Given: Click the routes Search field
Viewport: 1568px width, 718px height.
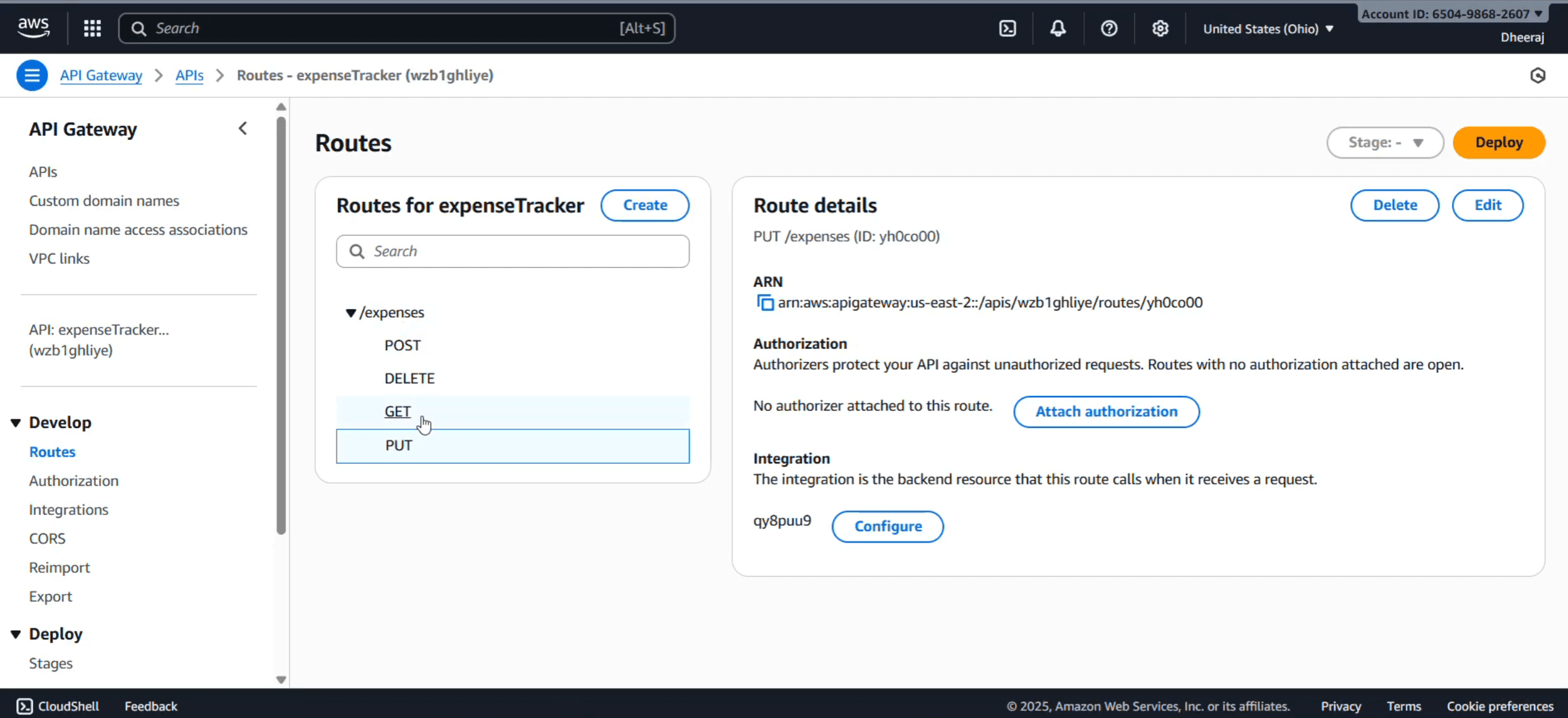Looking at the screenshot, I should tap(513, 252).
